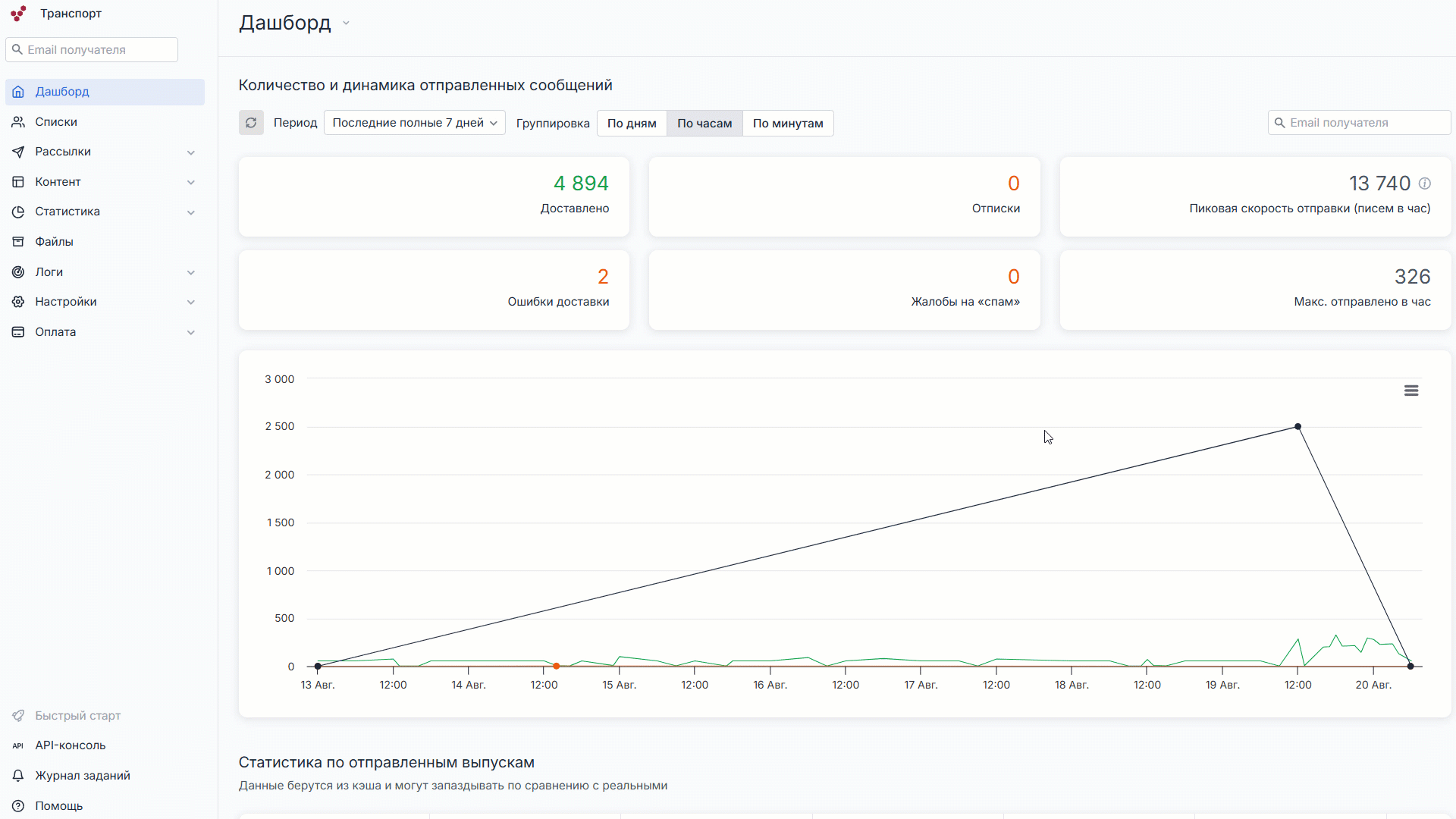The width and height of the screenshot is (1456, 819).
Task: Open Быстрый старт
Action: click(x=77, y=715)
